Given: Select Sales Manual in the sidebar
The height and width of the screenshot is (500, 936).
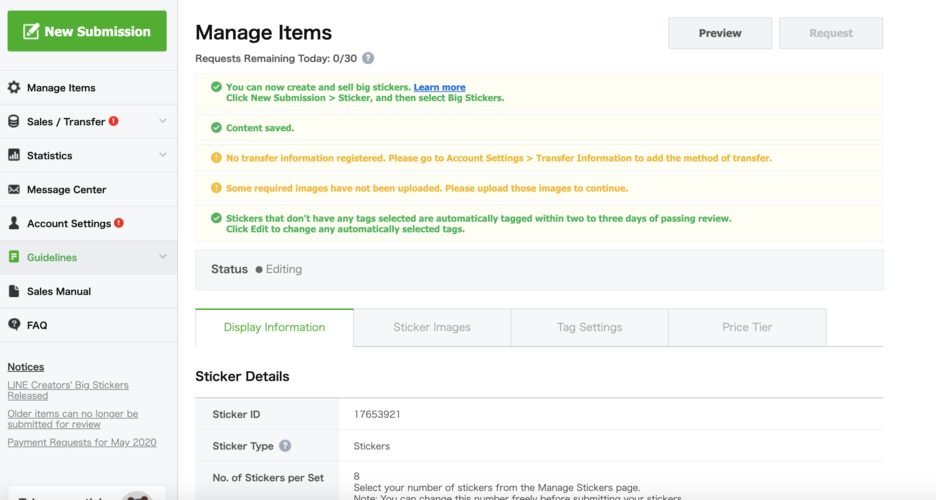Looking at the screenshot, I should pos(88,291).
